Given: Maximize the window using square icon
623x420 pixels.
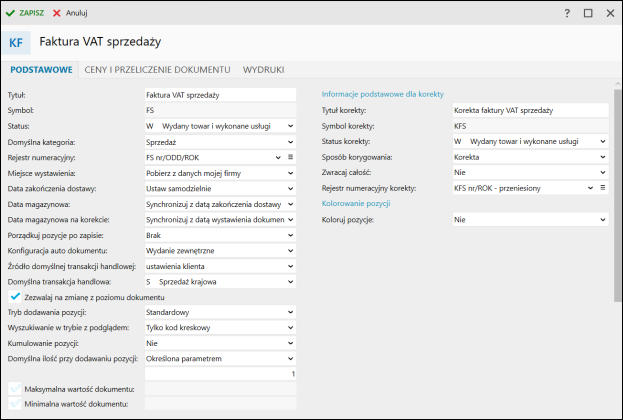Looking at the screenshot, I should [x=588, y=13].
